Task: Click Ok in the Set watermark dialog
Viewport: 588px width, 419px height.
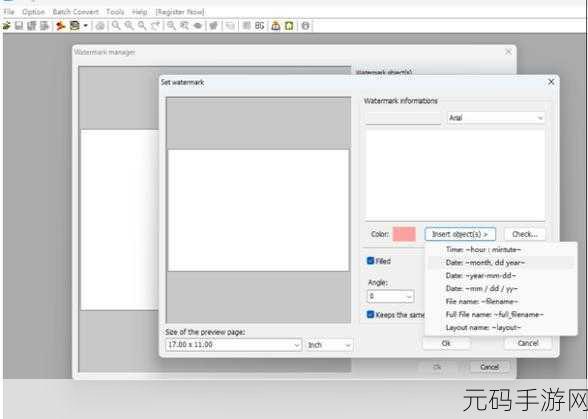Action: [x=446, y=343]
